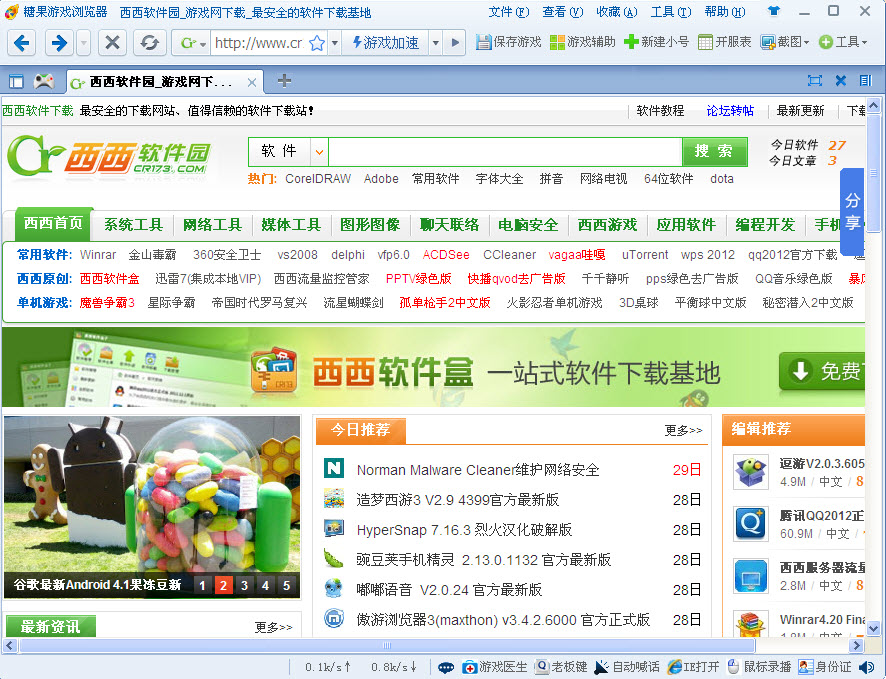Click the 西西软件盒 download banner
Screen dimensions: 886x679
[x=433, y=367]
